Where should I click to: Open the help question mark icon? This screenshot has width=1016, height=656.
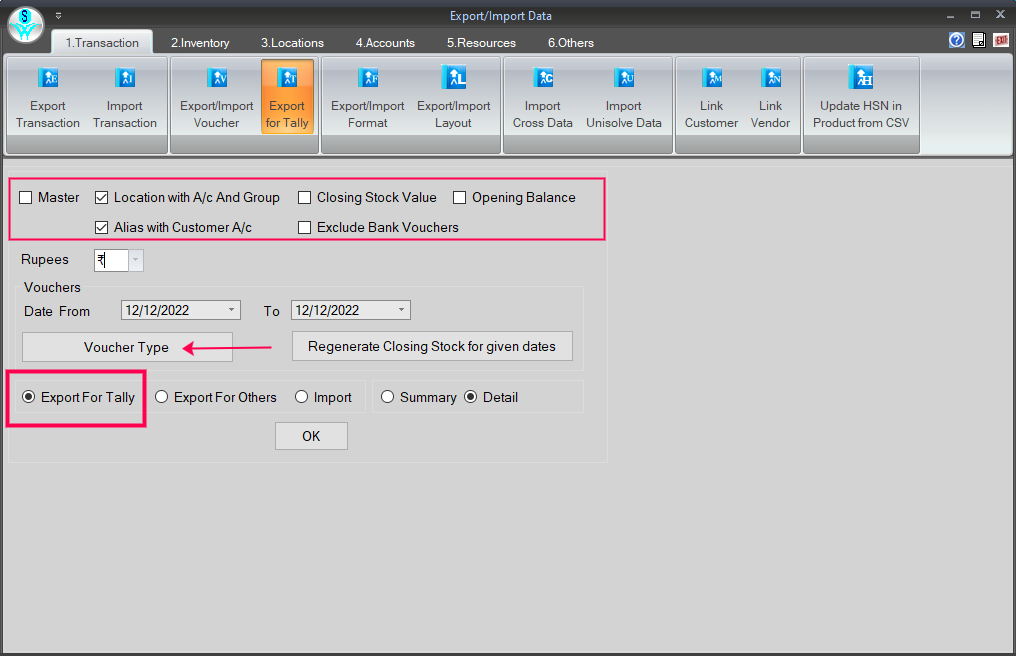click(956, 40)
